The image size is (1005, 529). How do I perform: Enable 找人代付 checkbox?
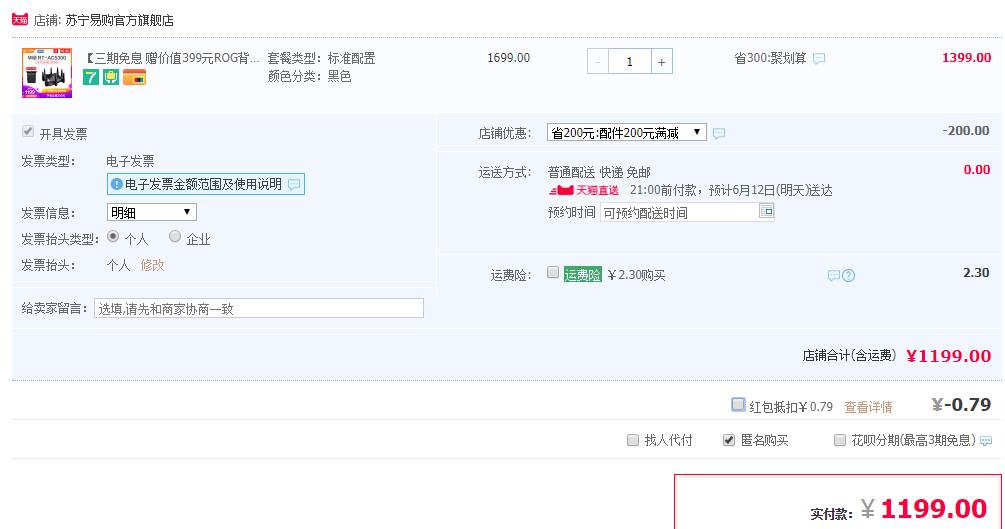pos(633,440)
